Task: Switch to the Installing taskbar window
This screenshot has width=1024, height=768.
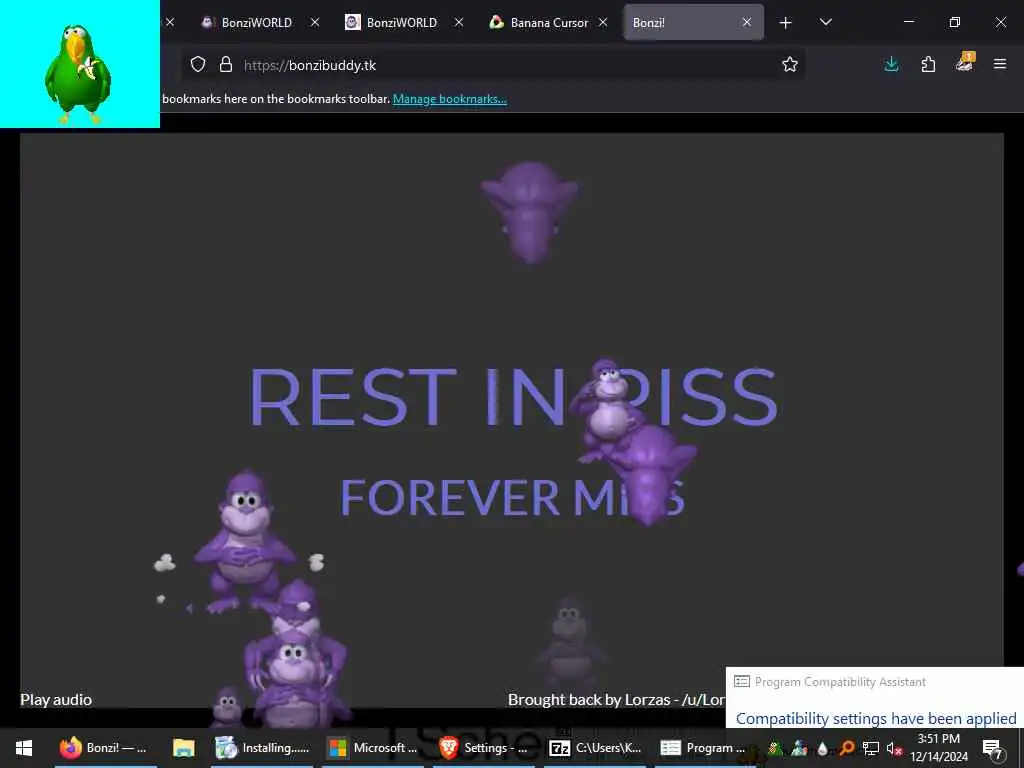Action: pyautogui.click(x=263, y=748)
